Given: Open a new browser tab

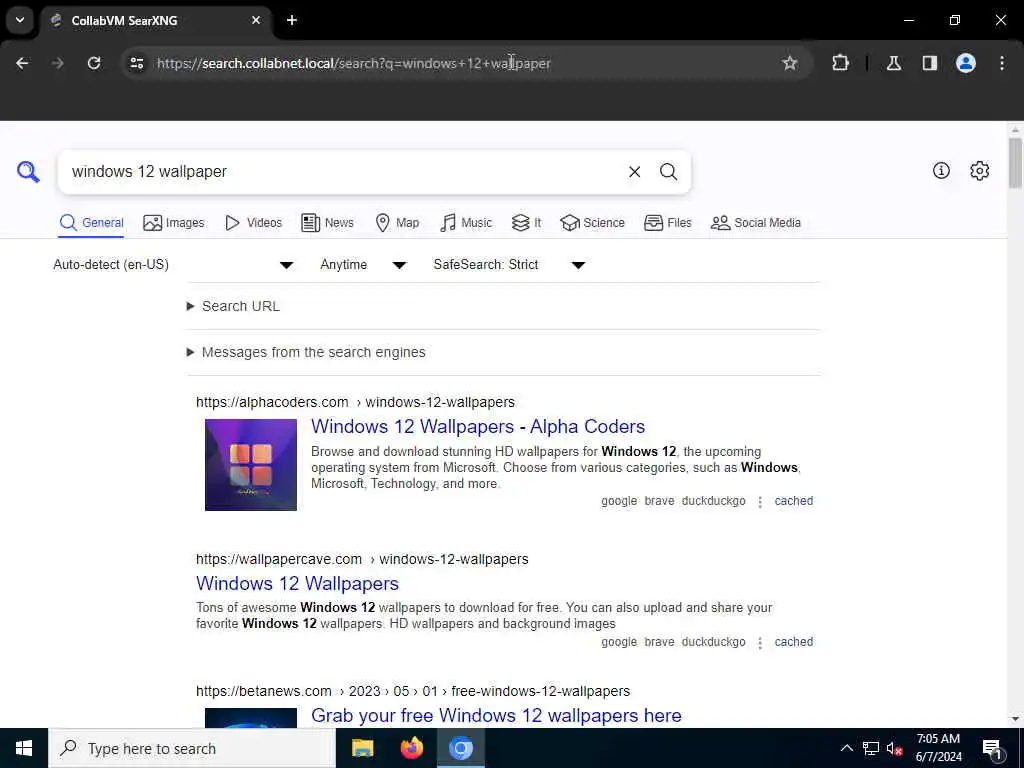Looking at the screenshot, I should (x=292, y=20).
